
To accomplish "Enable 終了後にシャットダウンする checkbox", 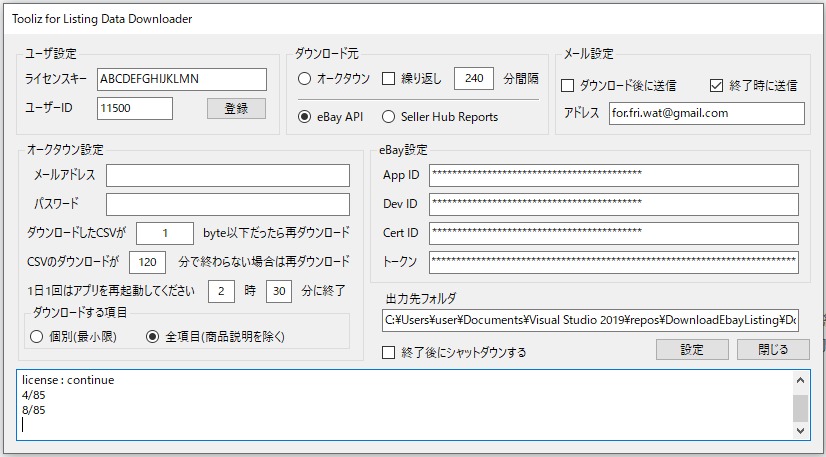I will point(389,352).
